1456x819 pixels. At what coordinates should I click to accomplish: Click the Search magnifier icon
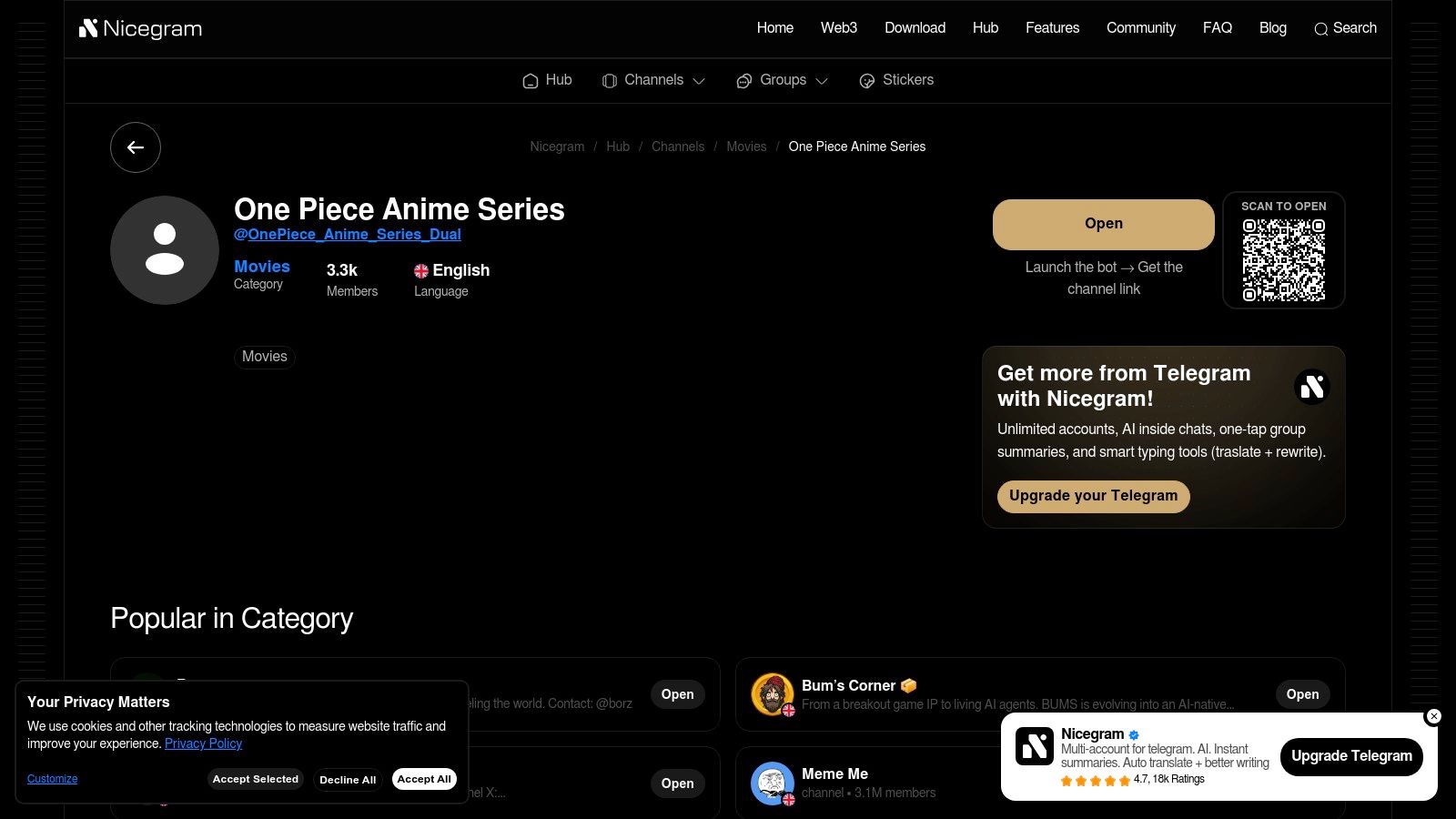[1321, 29]
